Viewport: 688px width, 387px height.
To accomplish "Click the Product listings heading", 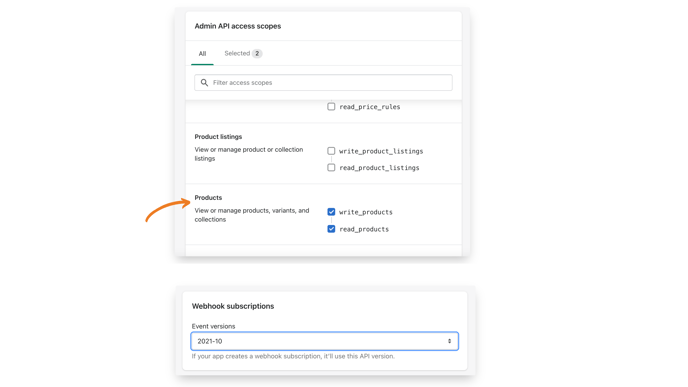I will click(218, 136).
